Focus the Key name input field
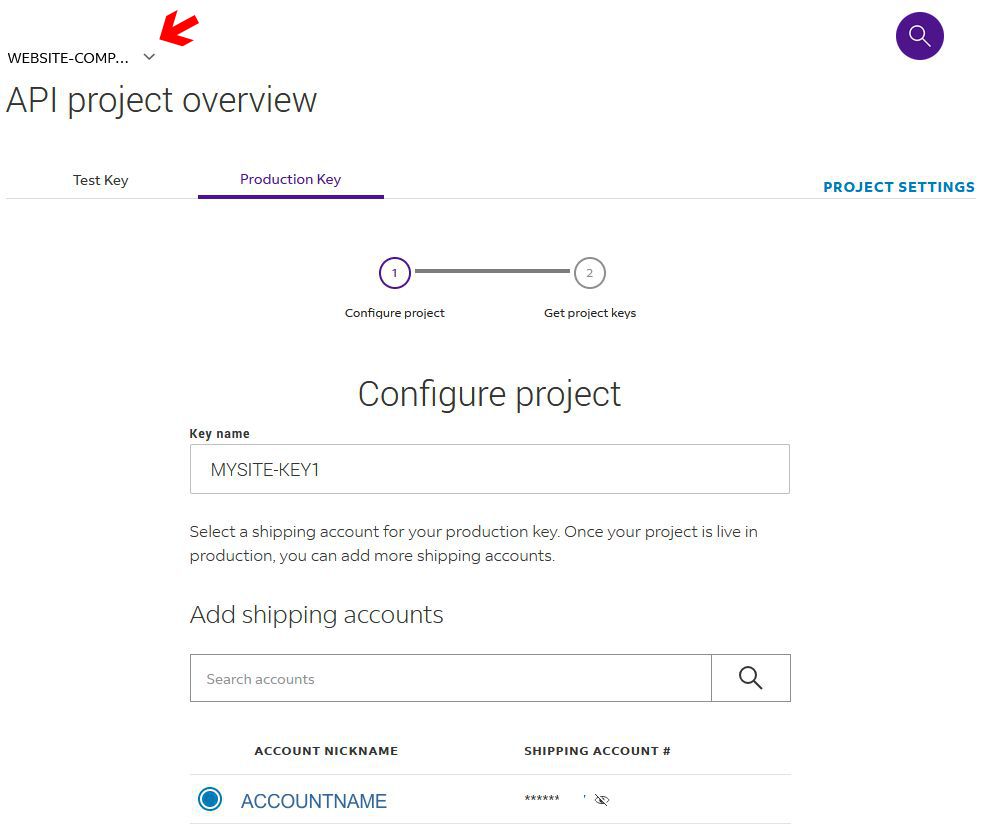 pyautogui.click(x=489, y=469)
